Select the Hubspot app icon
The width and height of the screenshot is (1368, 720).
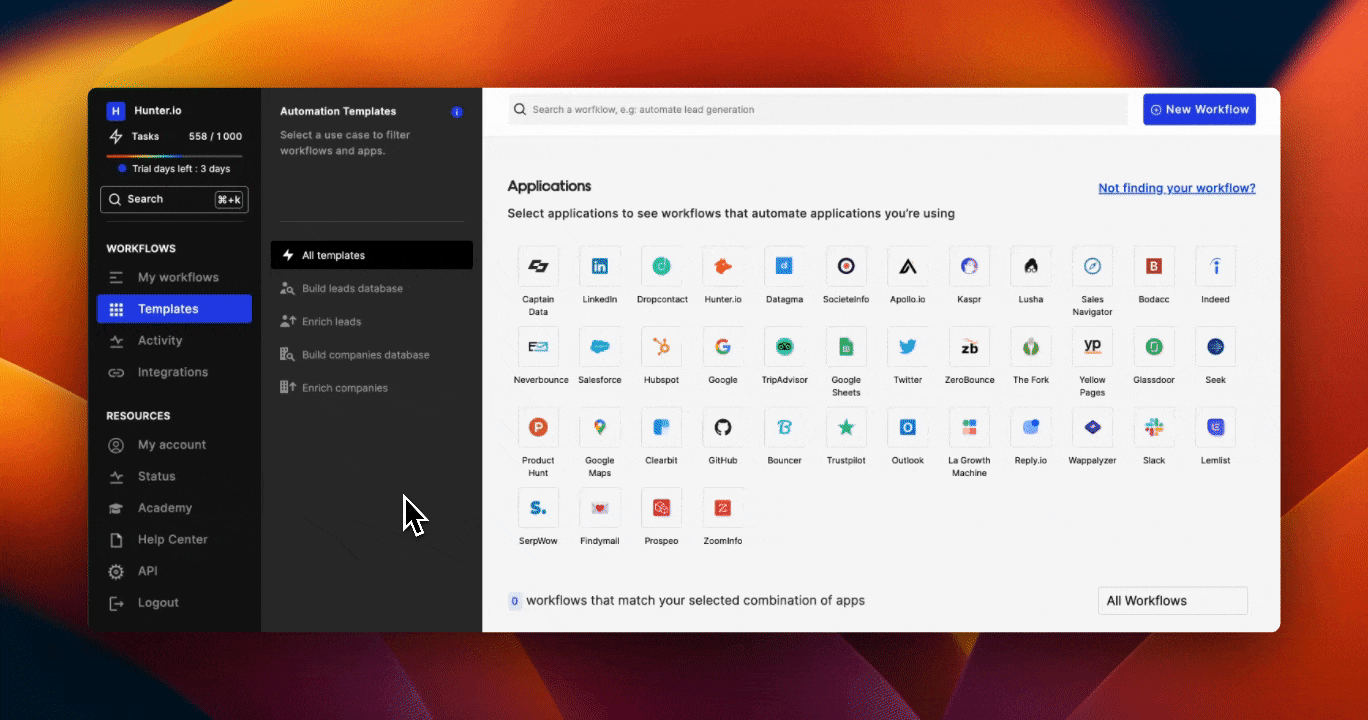click(x=661, y=347)
